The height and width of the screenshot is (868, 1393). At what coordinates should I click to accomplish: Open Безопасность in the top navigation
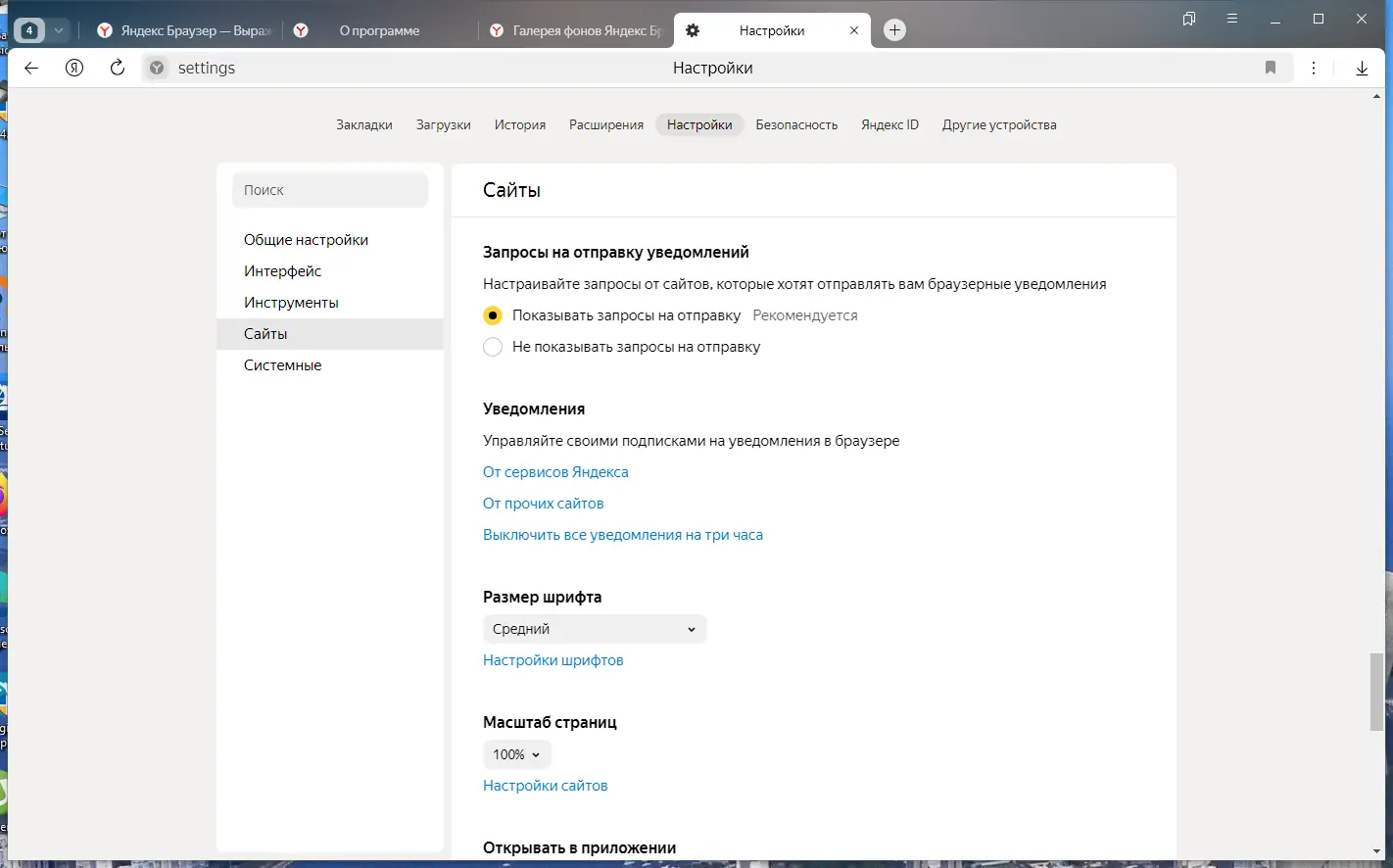click(796, 124)
